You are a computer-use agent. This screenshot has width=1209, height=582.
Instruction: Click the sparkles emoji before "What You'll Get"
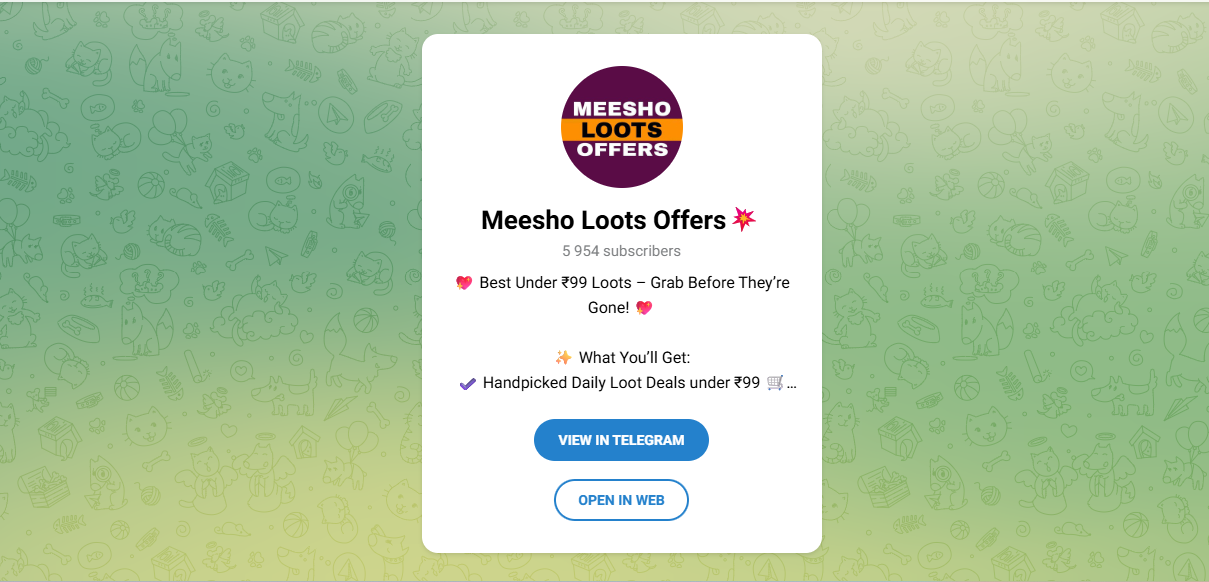pos(563,358)
